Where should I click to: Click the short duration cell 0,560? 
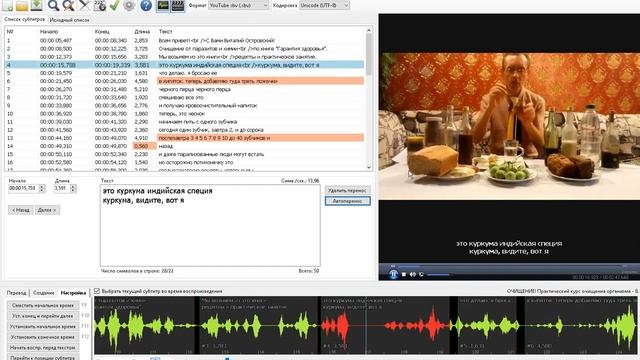tap(144, 146)
